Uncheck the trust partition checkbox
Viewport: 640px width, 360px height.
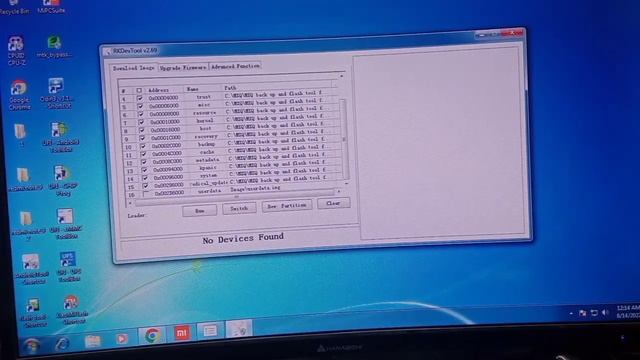click(x=140, y=98)
